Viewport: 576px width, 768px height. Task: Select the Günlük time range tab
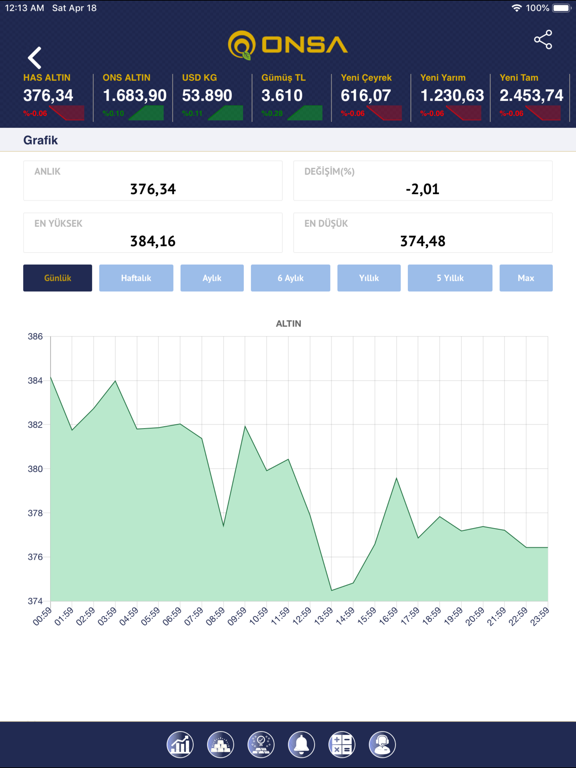(57, 278)
